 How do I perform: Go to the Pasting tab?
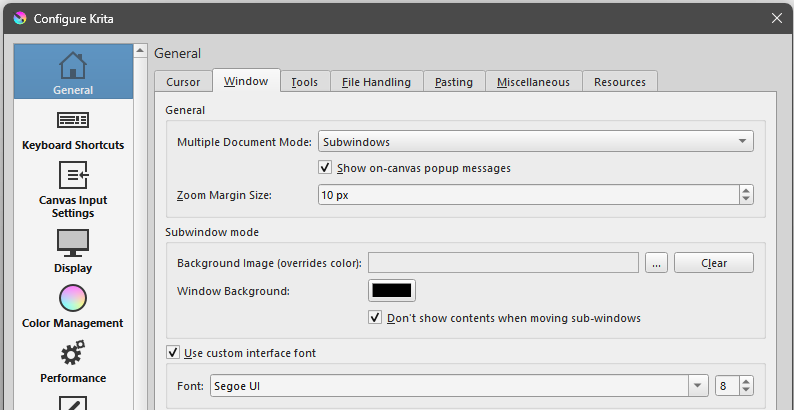tap(454, 82)
